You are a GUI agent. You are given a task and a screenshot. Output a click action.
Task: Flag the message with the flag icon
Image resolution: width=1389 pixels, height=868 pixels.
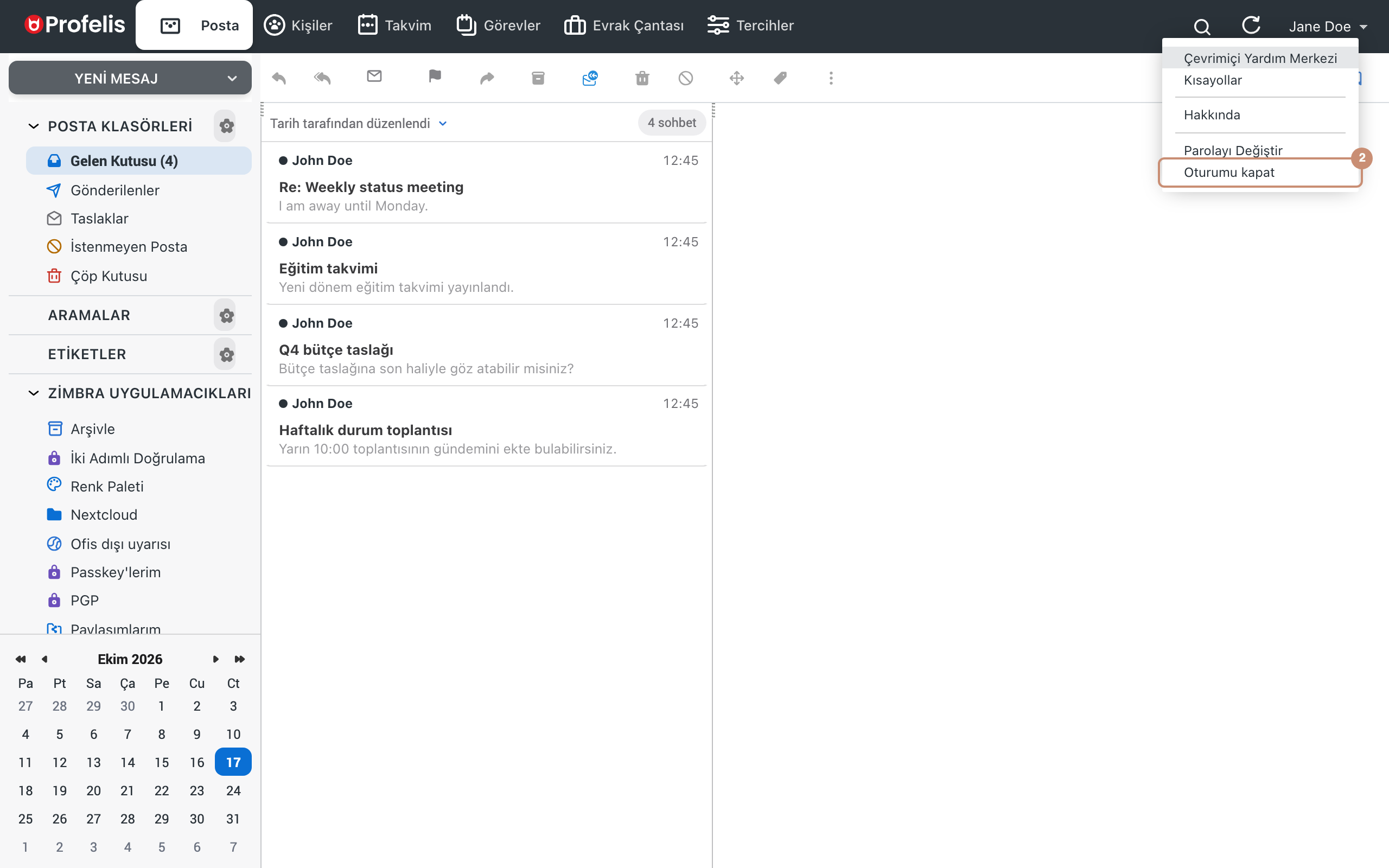click(x=435, y=76)
